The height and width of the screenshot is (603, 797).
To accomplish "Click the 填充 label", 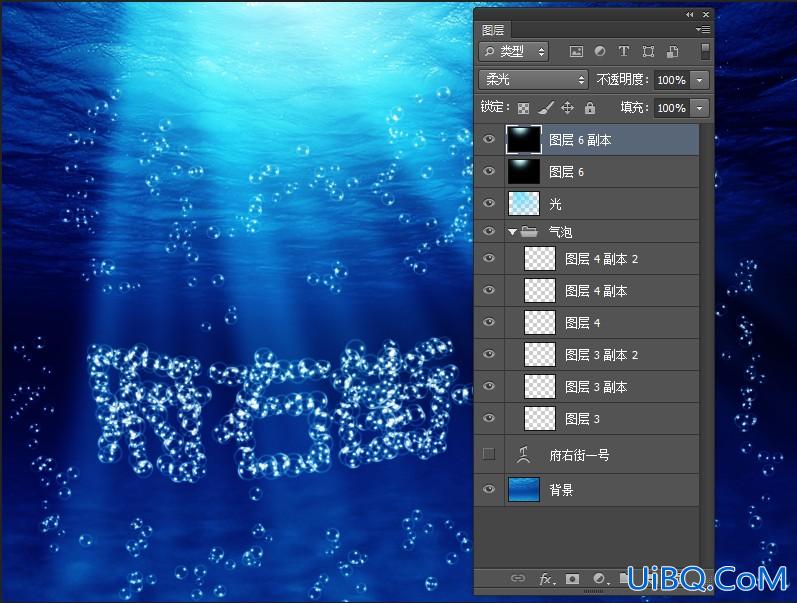I will [x=634, y=108].
